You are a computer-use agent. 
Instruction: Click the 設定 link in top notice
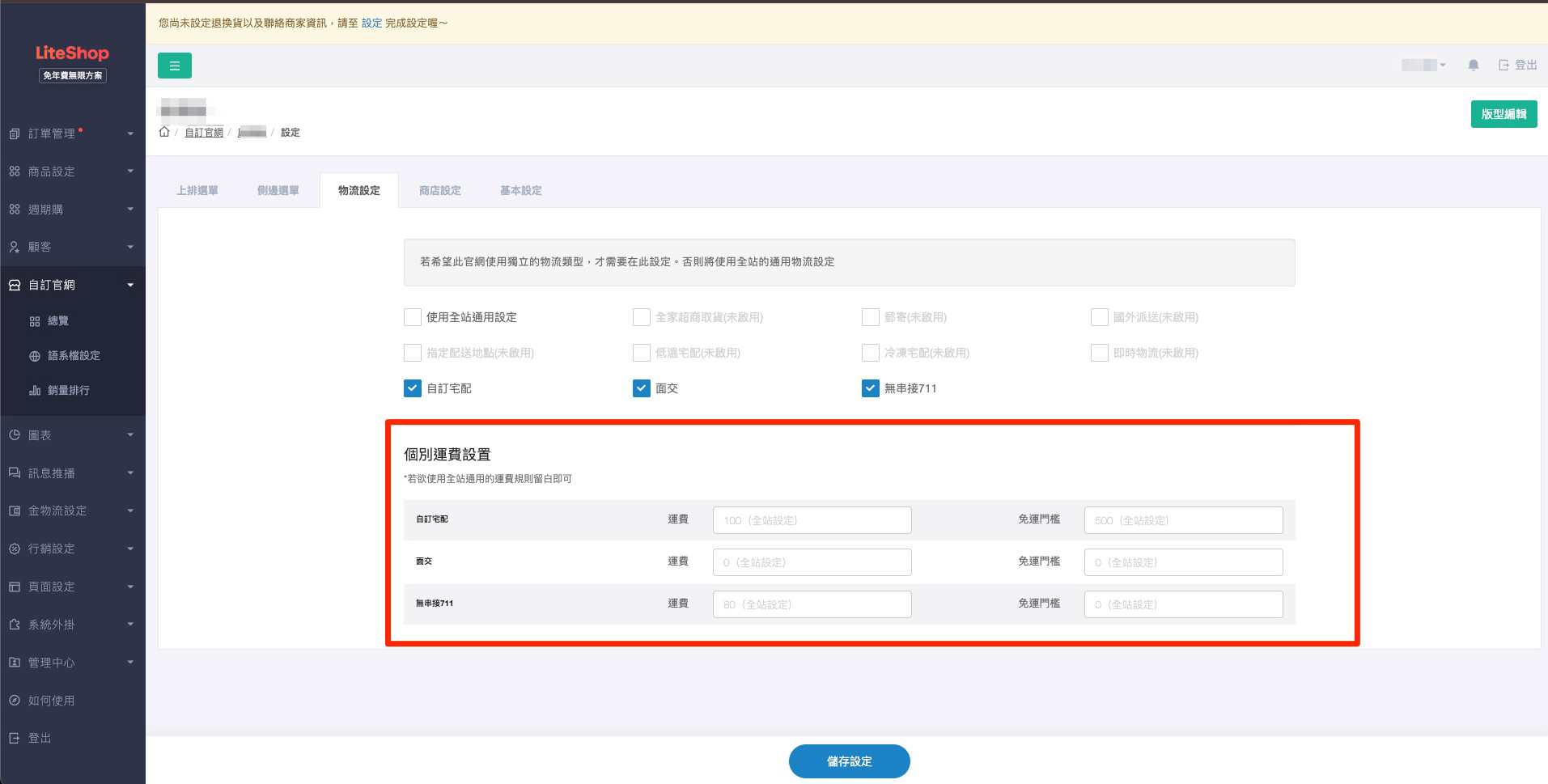371,23
